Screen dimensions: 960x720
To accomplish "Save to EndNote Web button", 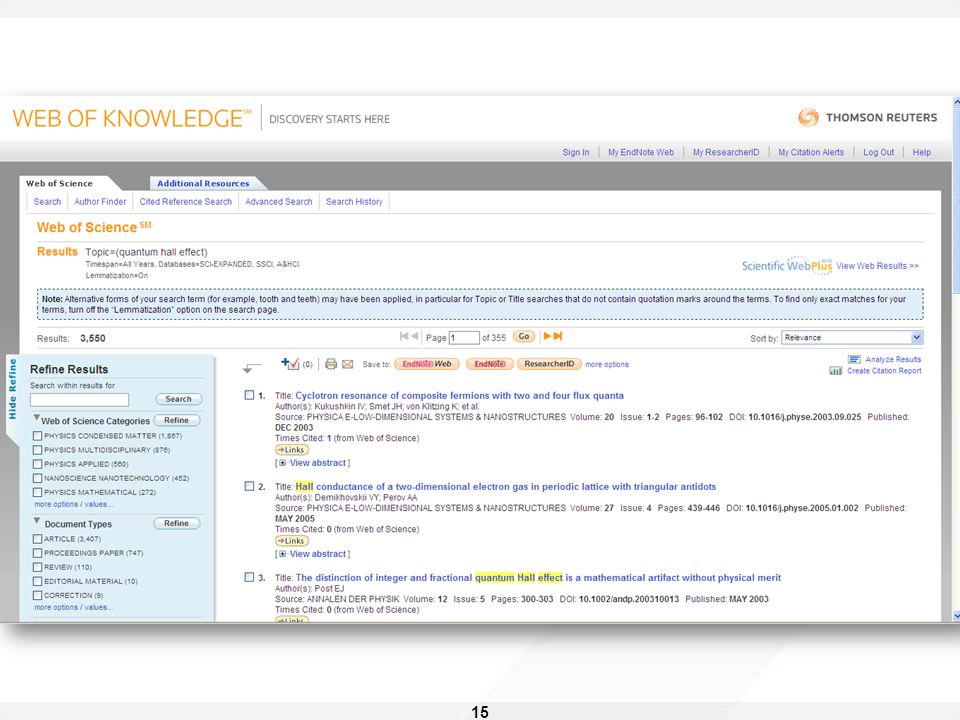I will coord(427,364).
